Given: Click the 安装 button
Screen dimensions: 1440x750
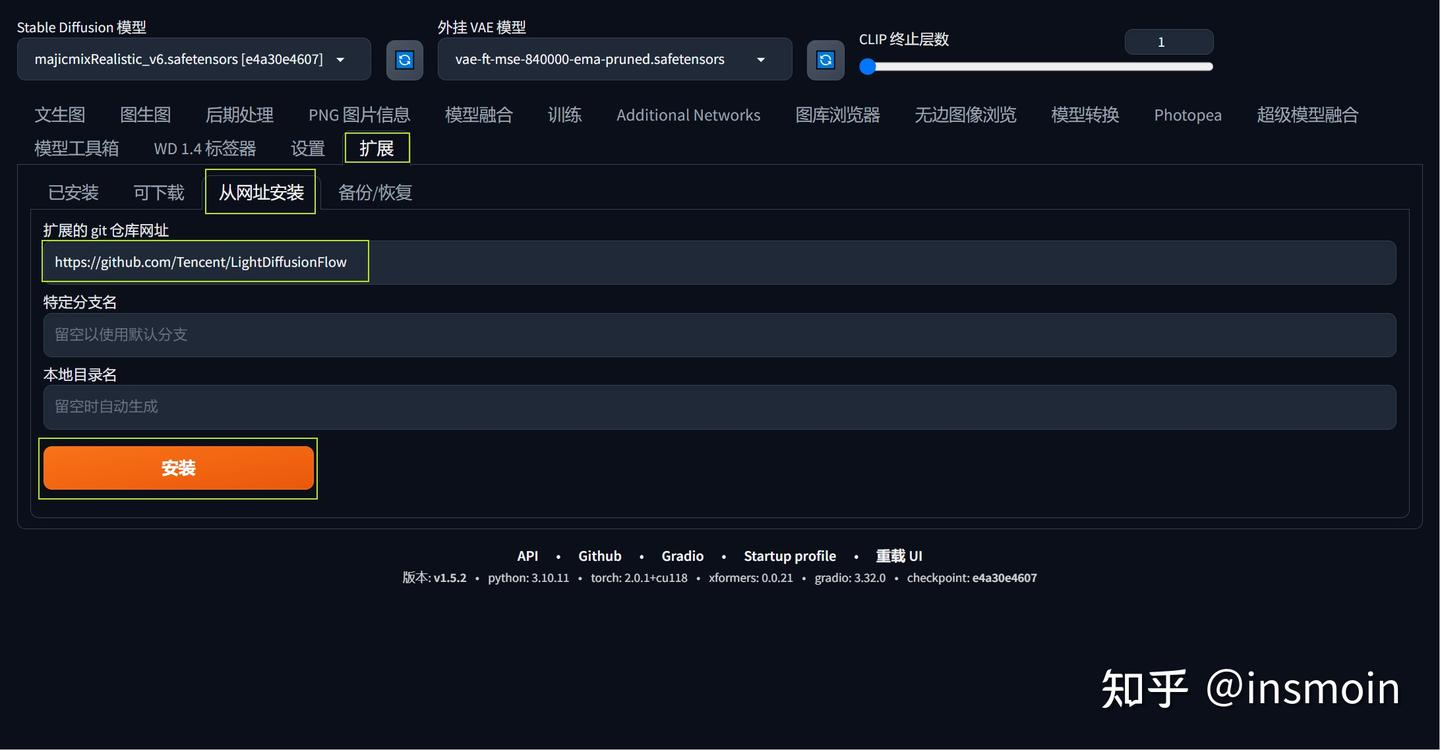Looking at the screenshot, I should coord(178,467).
